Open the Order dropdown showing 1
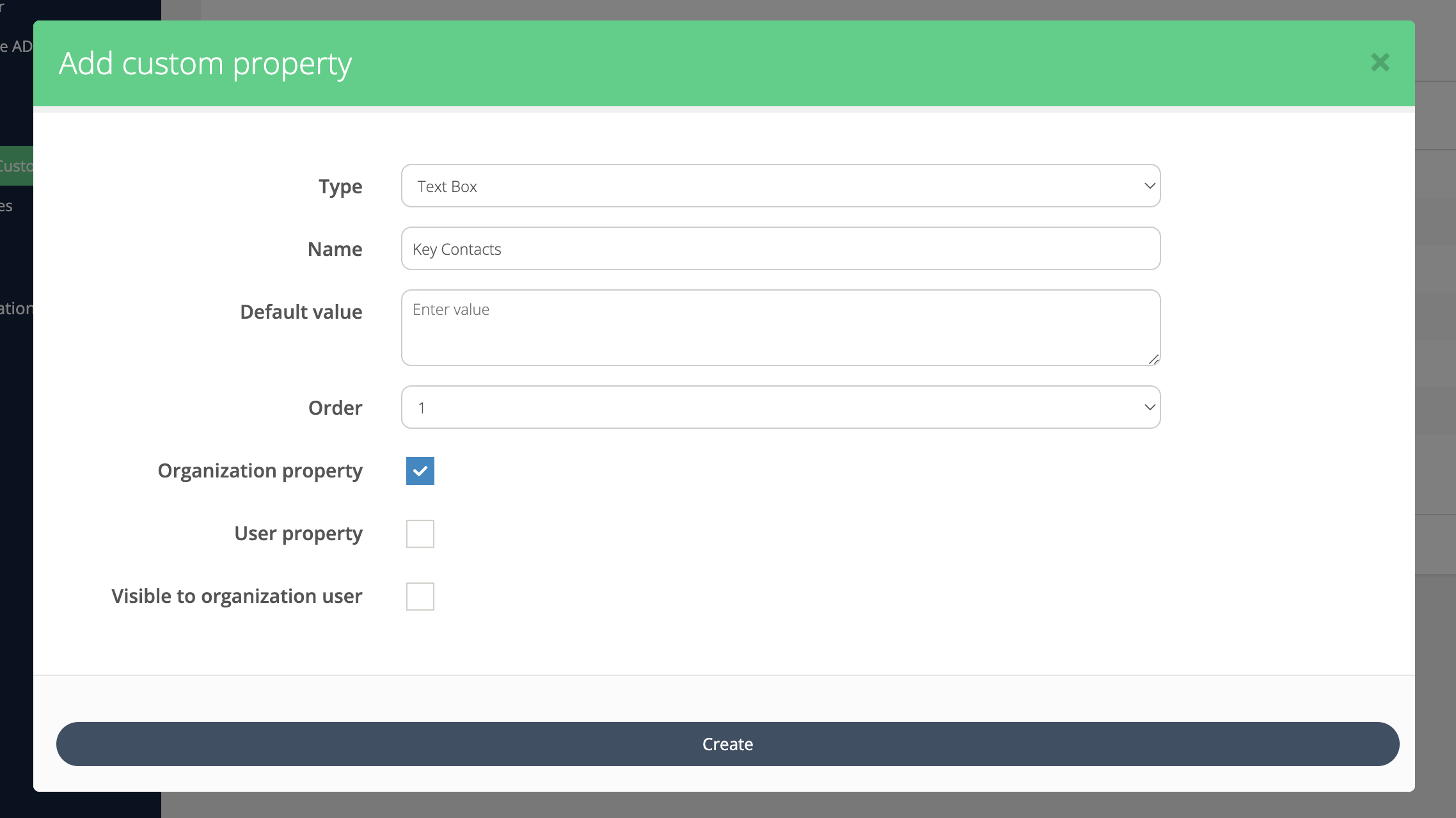1456x818 pixels. click(x=780, y=408)
